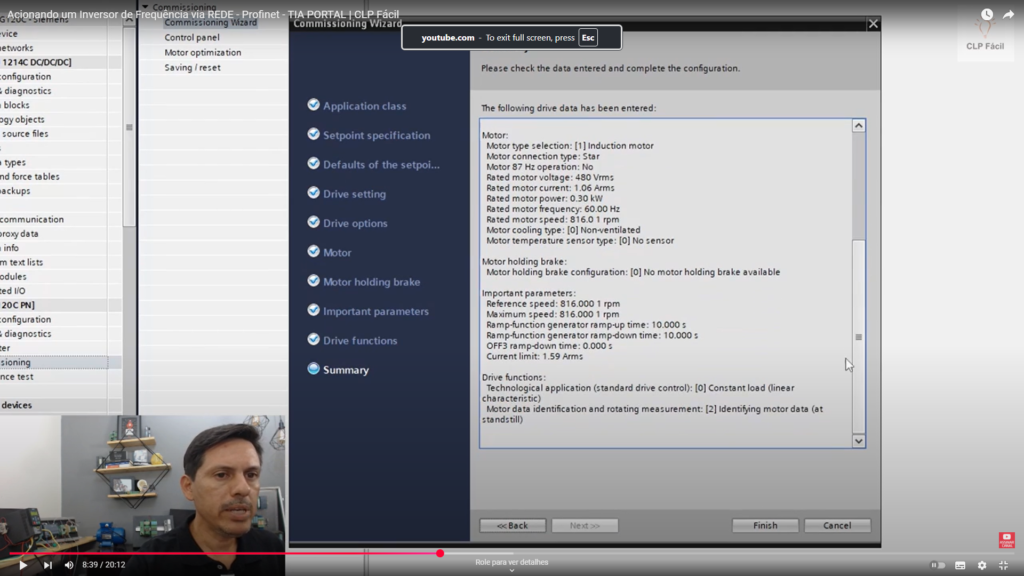This screenshot has height=576, width=1024.
Task: Select the Motor holding brake step
Action: point(371,282)
